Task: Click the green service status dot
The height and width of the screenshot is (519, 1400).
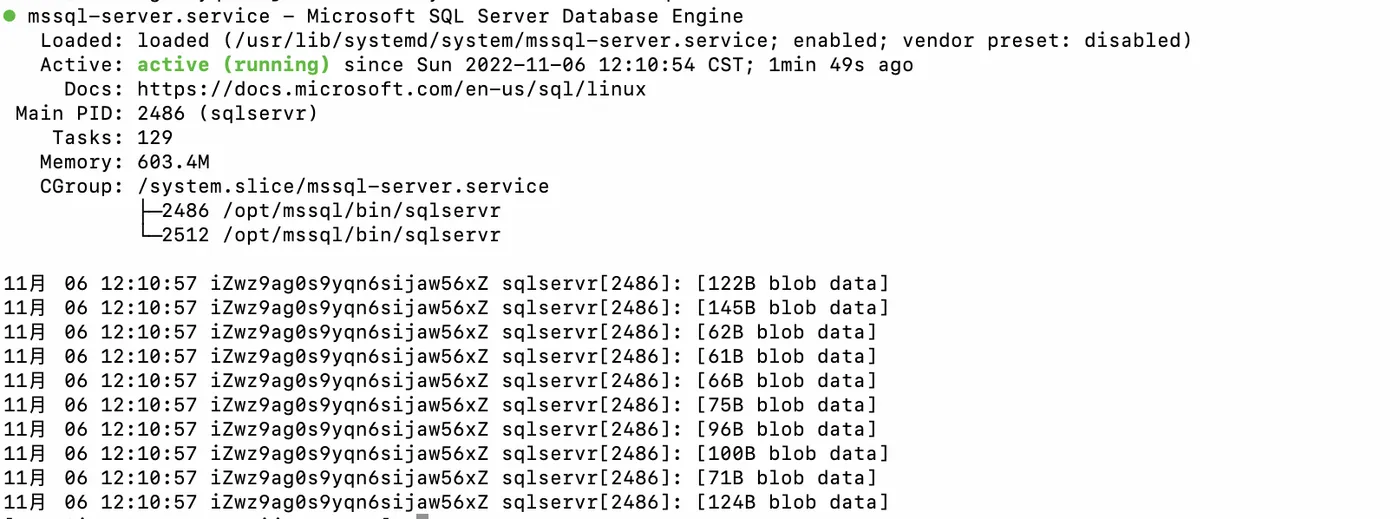Action: point(10,16)
